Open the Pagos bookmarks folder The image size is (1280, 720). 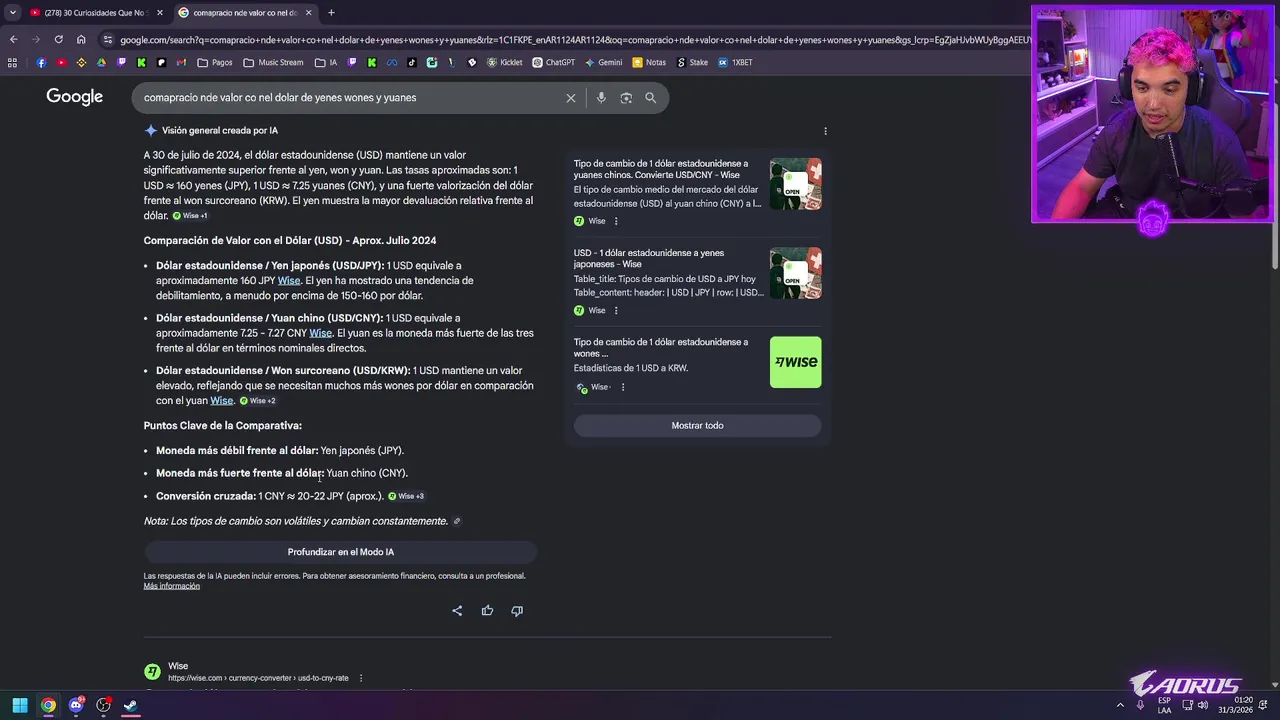pyautogui.click(x=215, y=62)
